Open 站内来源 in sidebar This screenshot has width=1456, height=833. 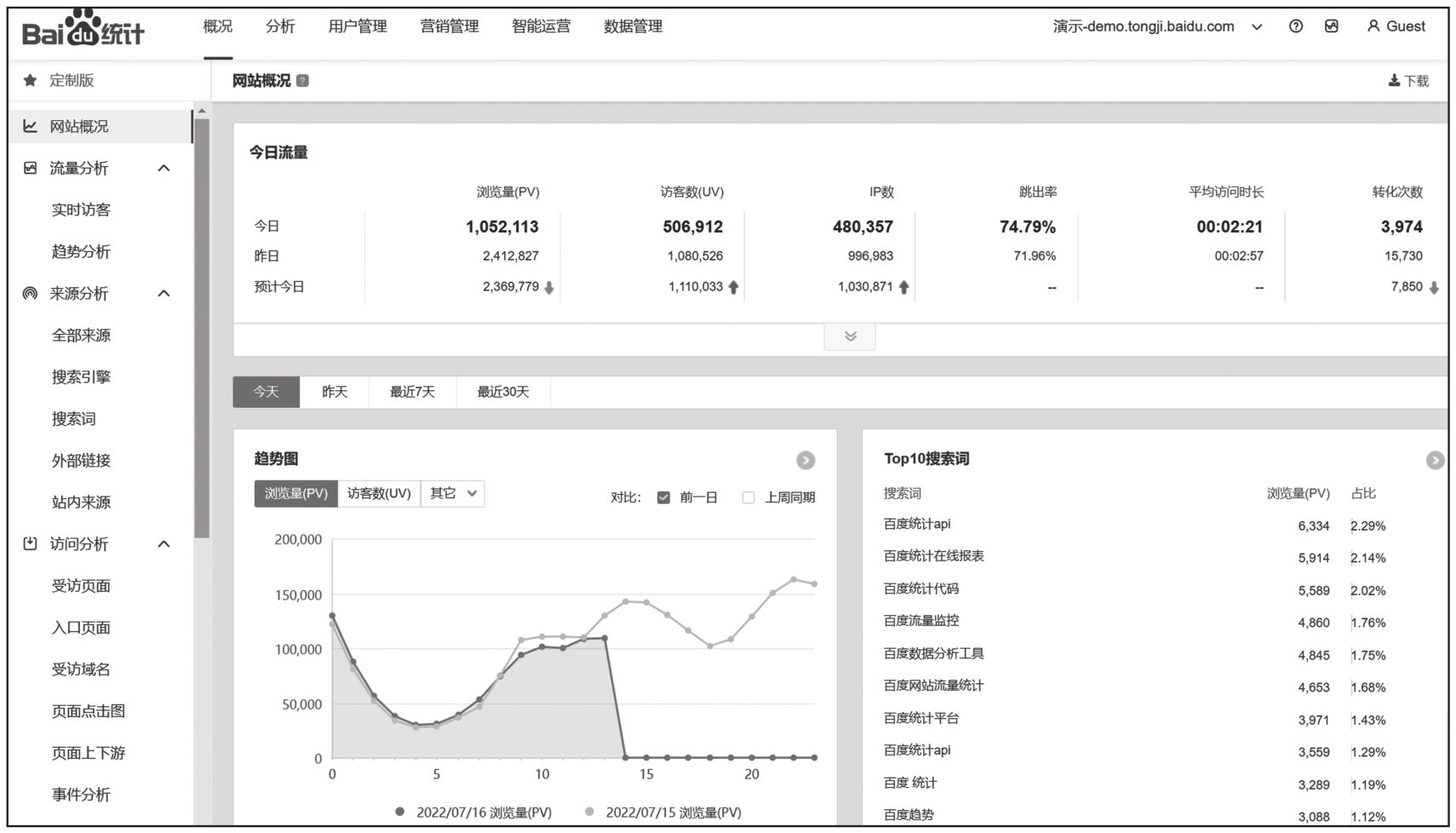click(81, 502)
